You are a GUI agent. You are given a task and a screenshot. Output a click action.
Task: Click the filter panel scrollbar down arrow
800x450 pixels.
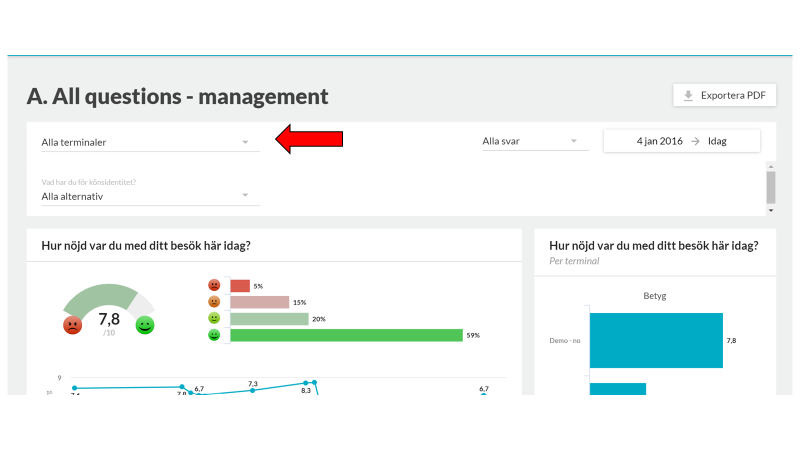click(x=771, y=210)
